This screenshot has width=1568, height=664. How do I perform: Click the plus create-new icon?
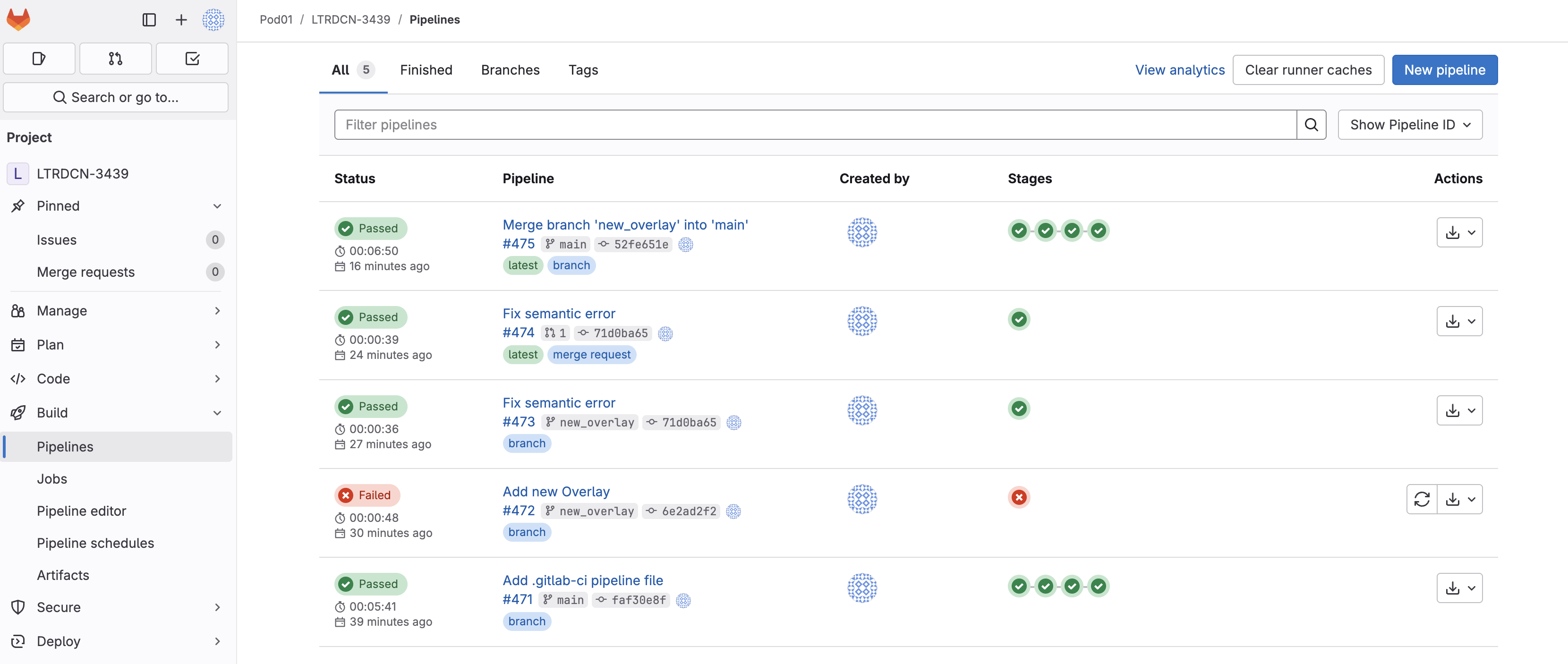181,19
